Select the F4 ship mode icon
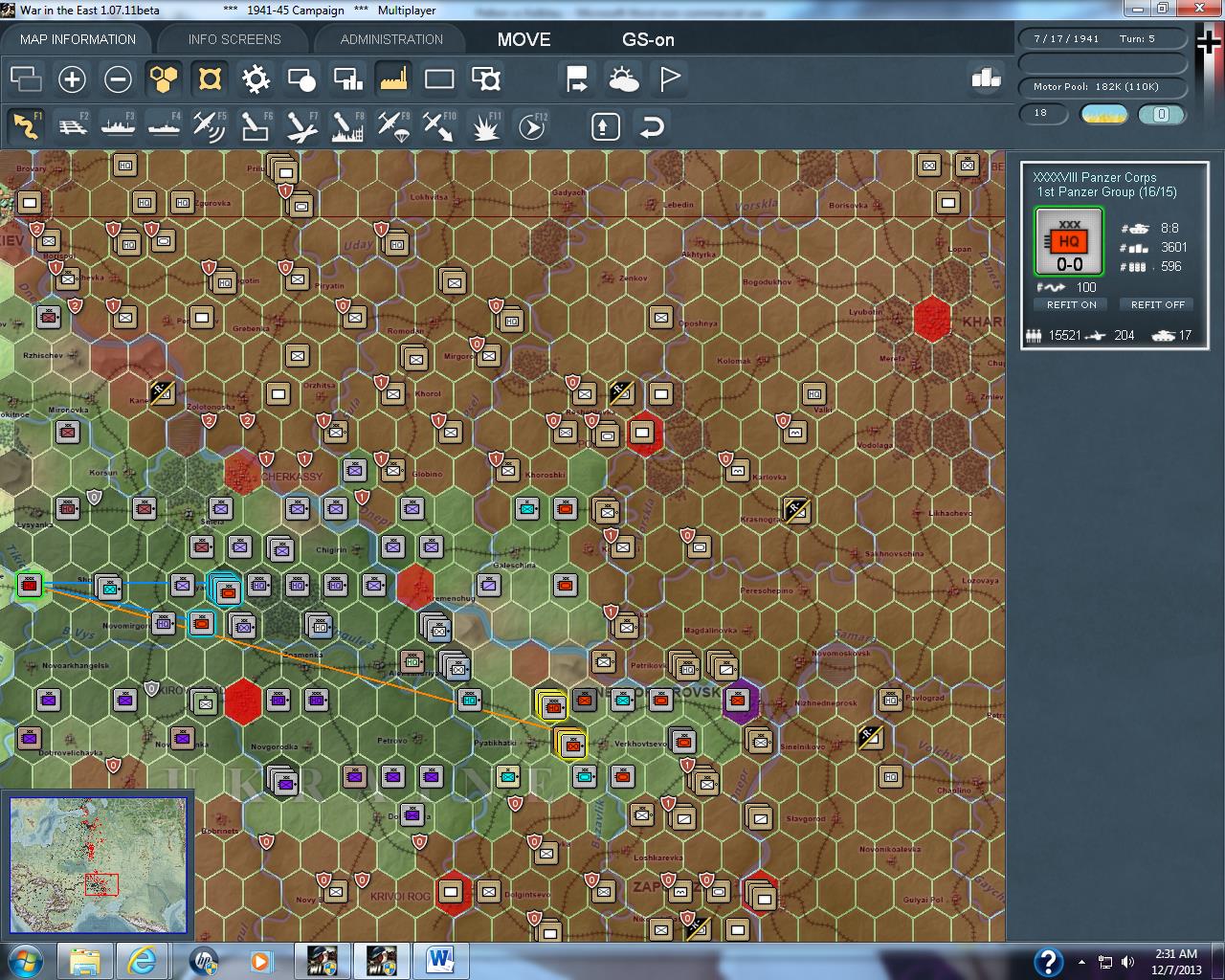The height and width of the screenshot is (980, 1225). 164,126
